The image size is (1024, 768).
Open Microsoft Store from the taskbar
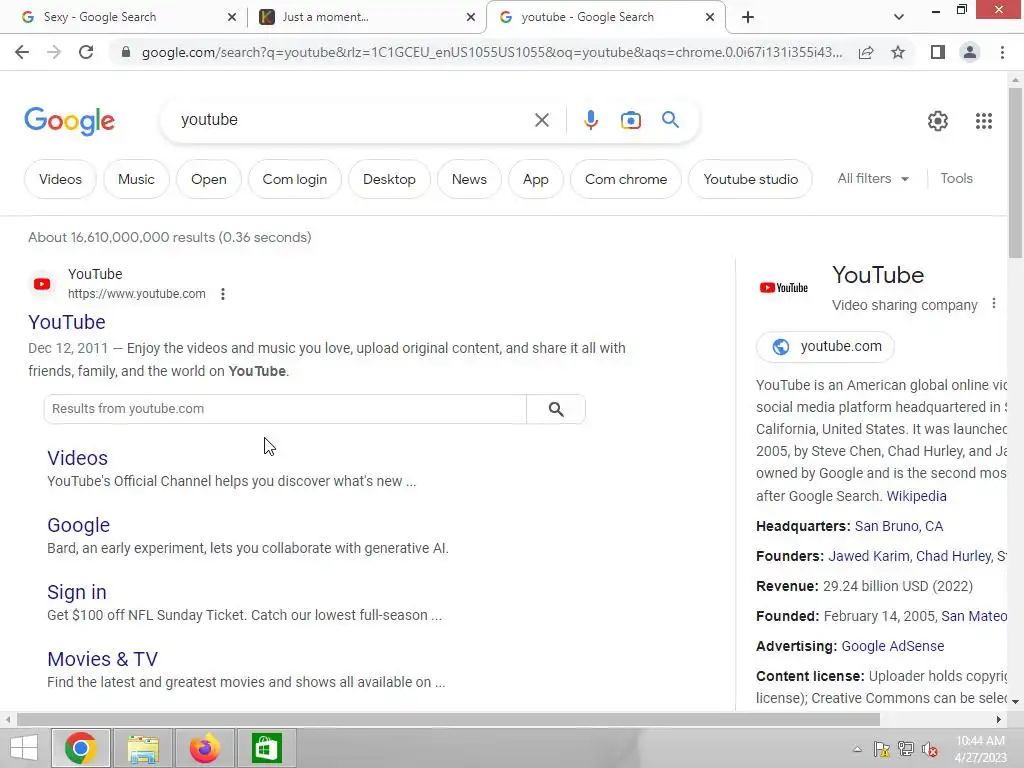coord(266,748)
